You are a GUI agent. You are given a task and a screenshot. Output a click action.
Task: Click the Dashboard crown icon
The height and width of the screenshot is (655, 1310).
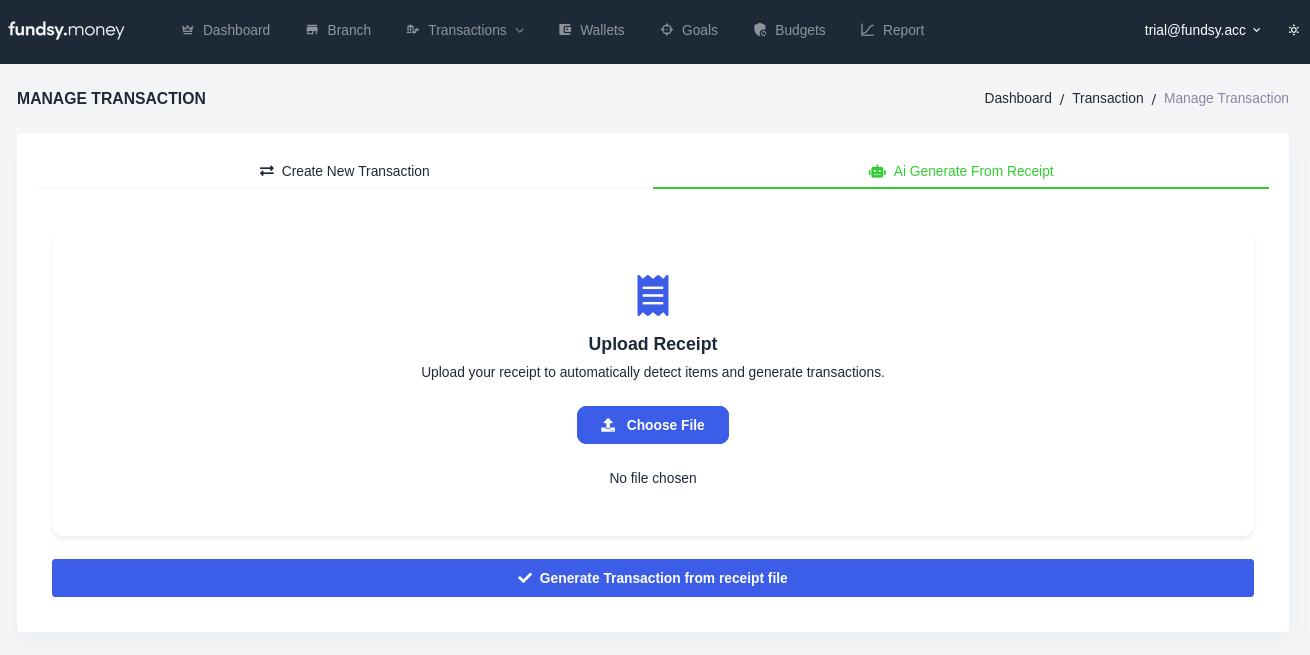point(187,30)
